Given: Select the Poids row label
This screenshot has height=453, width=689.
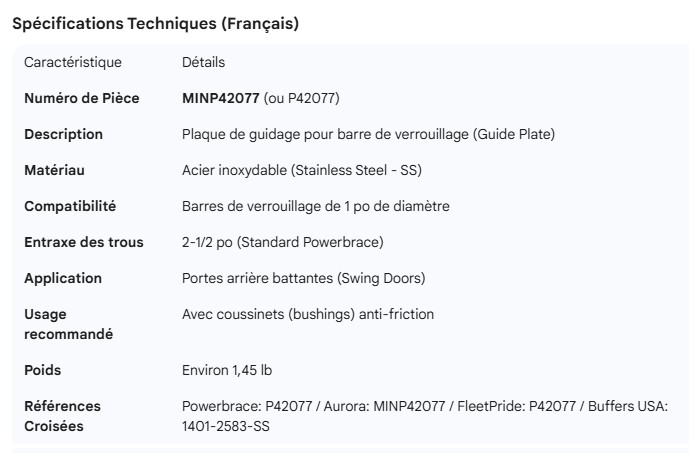Looking at the screenshot, I should pyautogui.click(x=43, y=370).
